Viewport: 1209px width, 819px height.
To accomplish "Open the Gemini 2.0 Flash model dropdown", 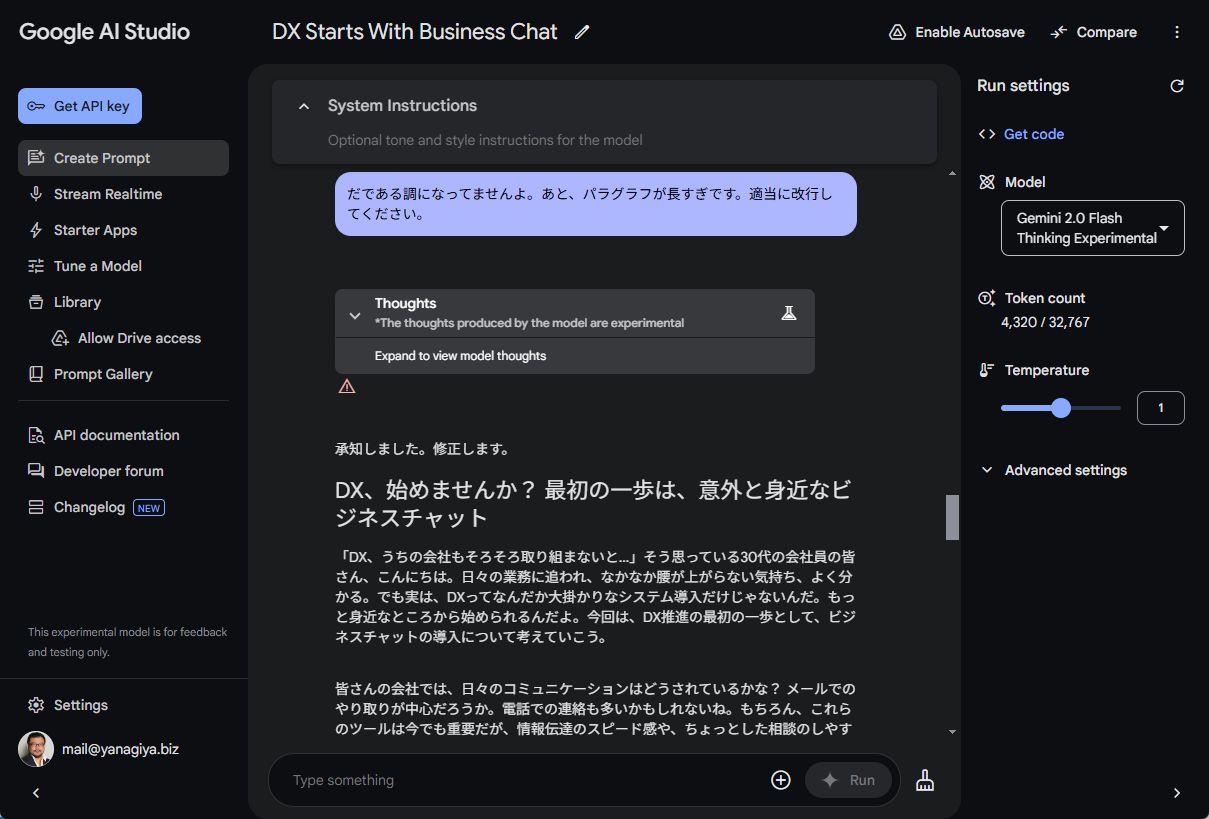I will click(1093, 228).
